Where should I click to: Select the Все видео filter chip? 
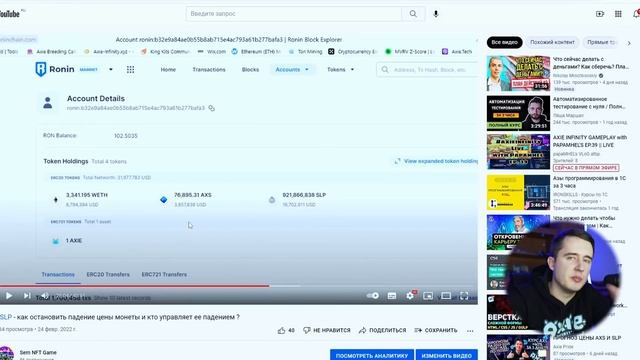click(504, 42)
